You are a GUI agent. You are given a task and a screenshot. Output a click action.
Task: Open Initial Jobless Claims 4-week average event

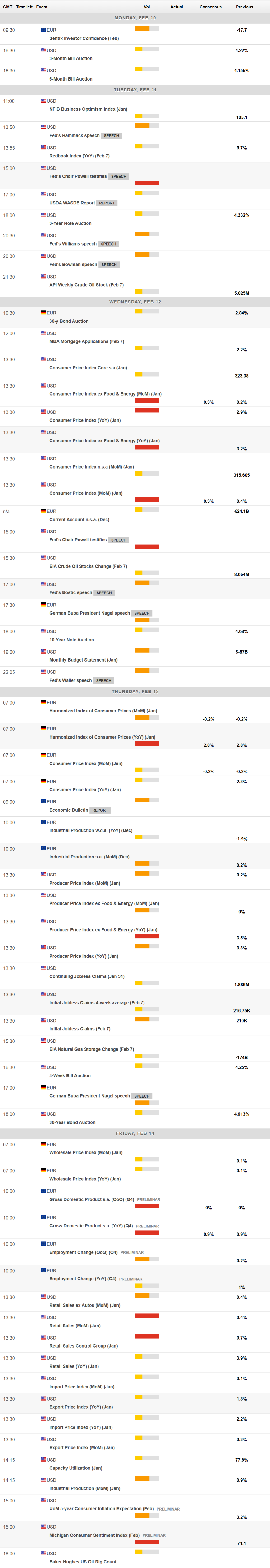(97, 1003)
